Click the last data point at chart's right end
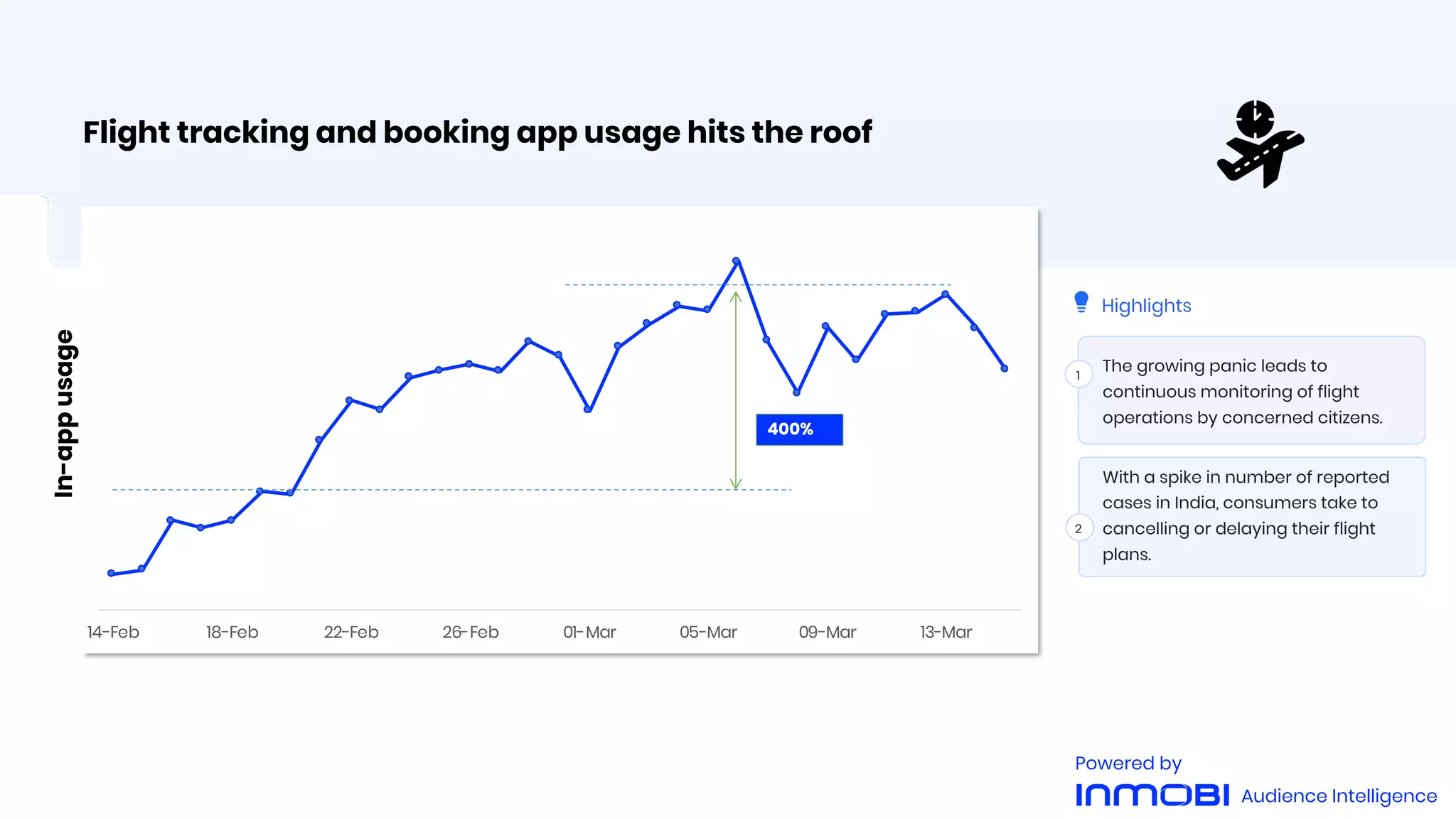The image size is (1456, 819). coord(1004,368)
